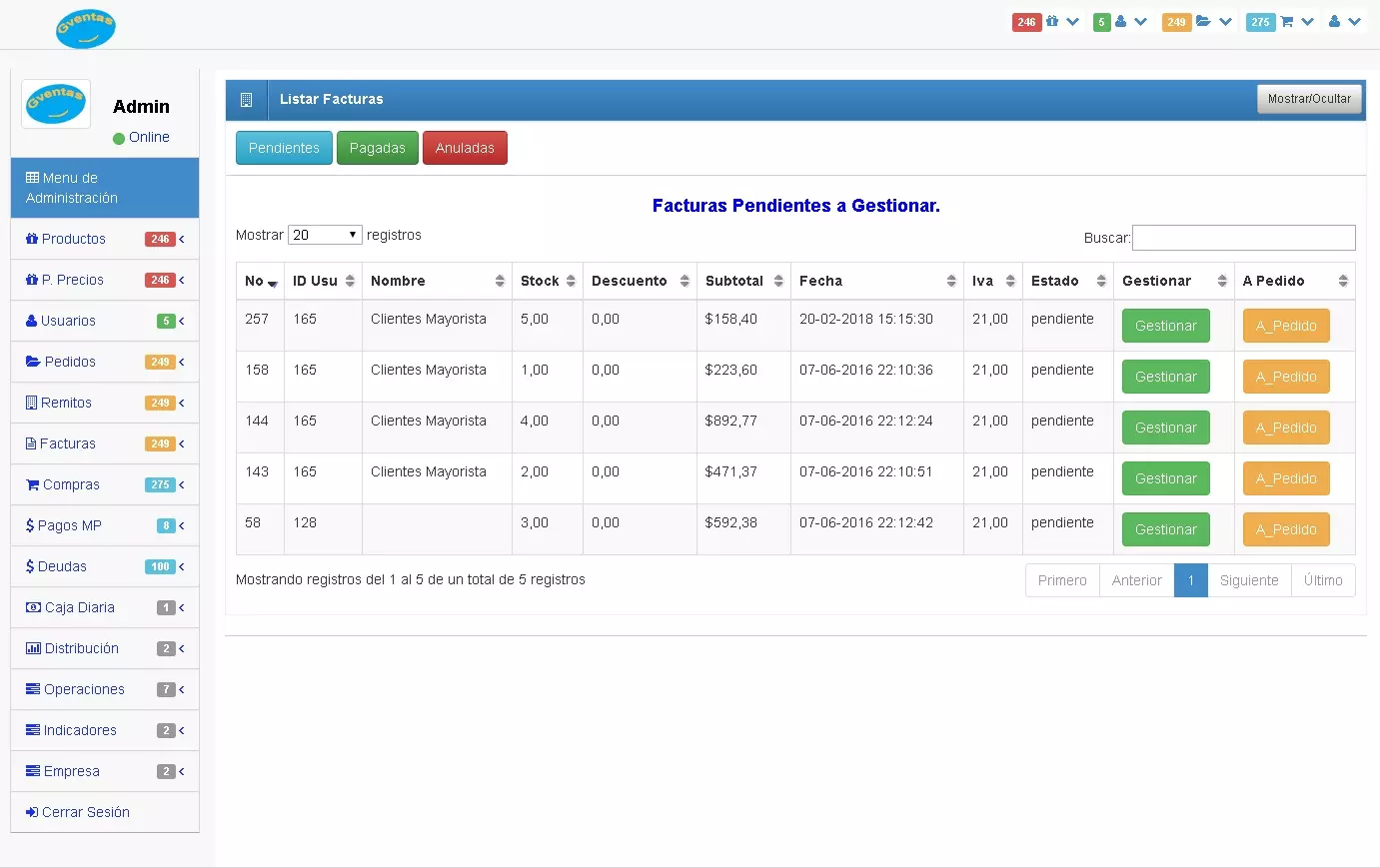Click the Admin avatar thumbnail in sidebar
The width and height of the screenshot is (1380, 868).
point(56,104)
